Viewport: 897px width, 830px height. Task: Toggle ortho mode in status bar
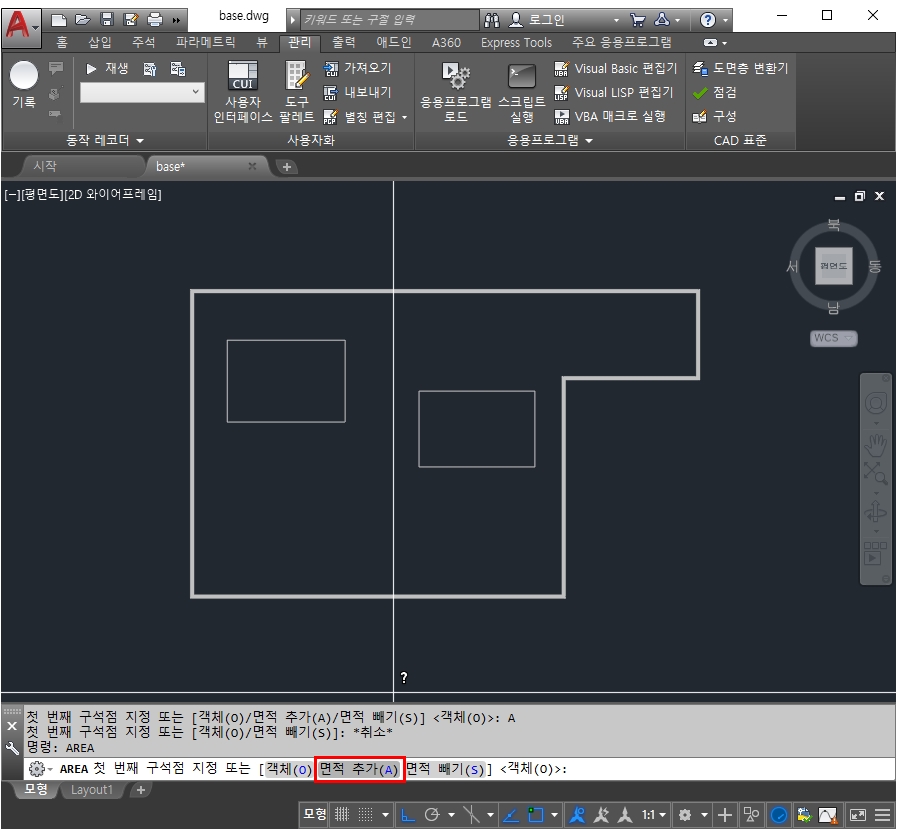point(407,814)
